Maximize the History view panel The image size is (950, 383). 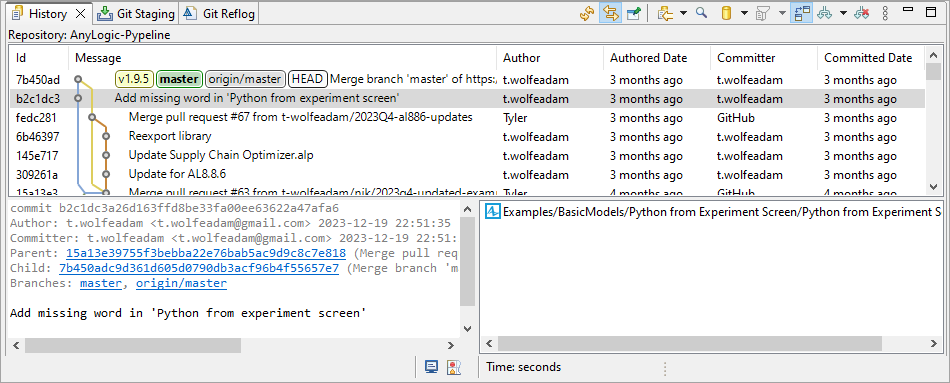click(x=932, y=11)
